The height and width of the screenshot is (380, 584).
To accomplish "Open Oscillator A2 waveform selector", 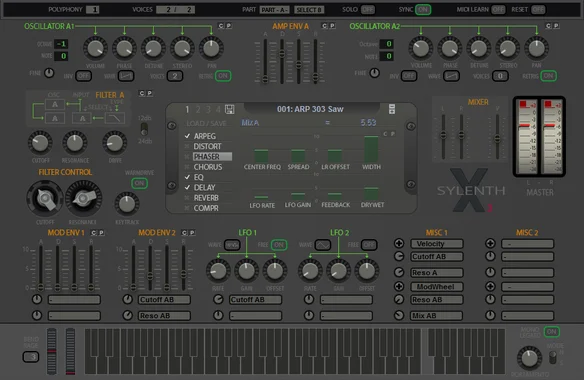I will click(x=451, y=76).
